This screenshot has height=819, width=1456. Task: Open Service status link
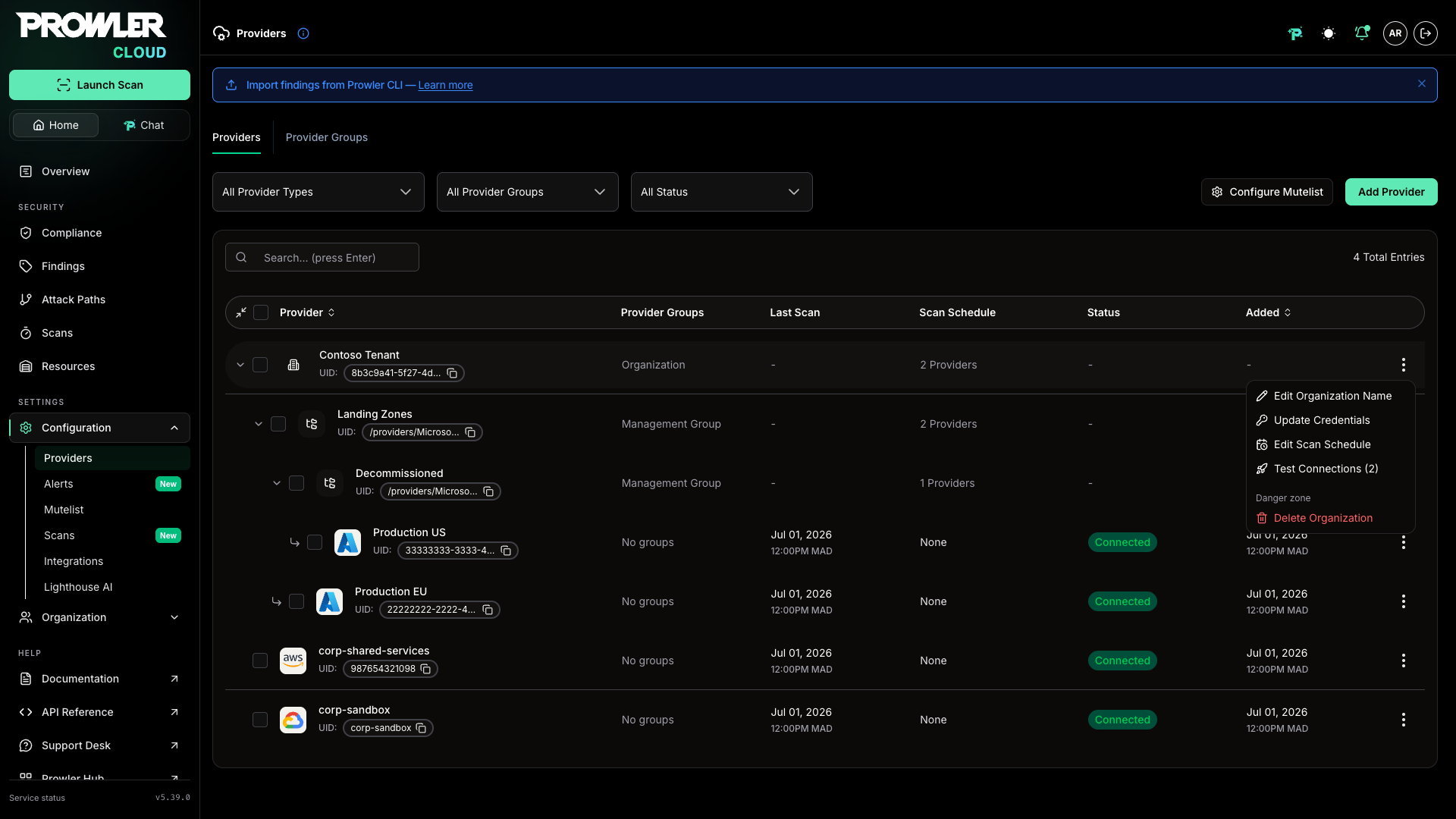click(x=37, y=798)
